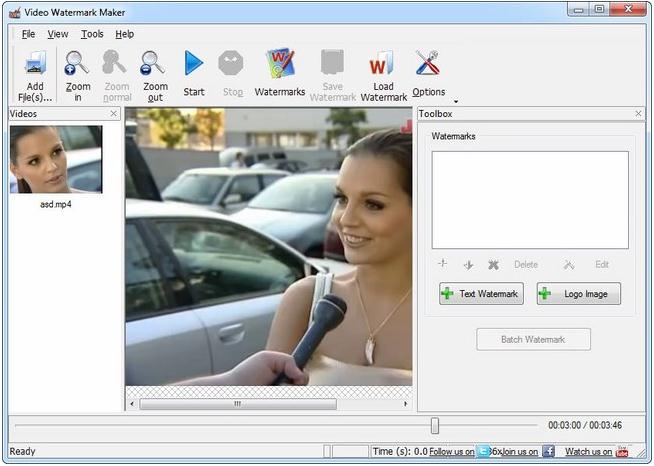Click the Delete label in Toolbox

pyautogui.click(x=526, y=264)
